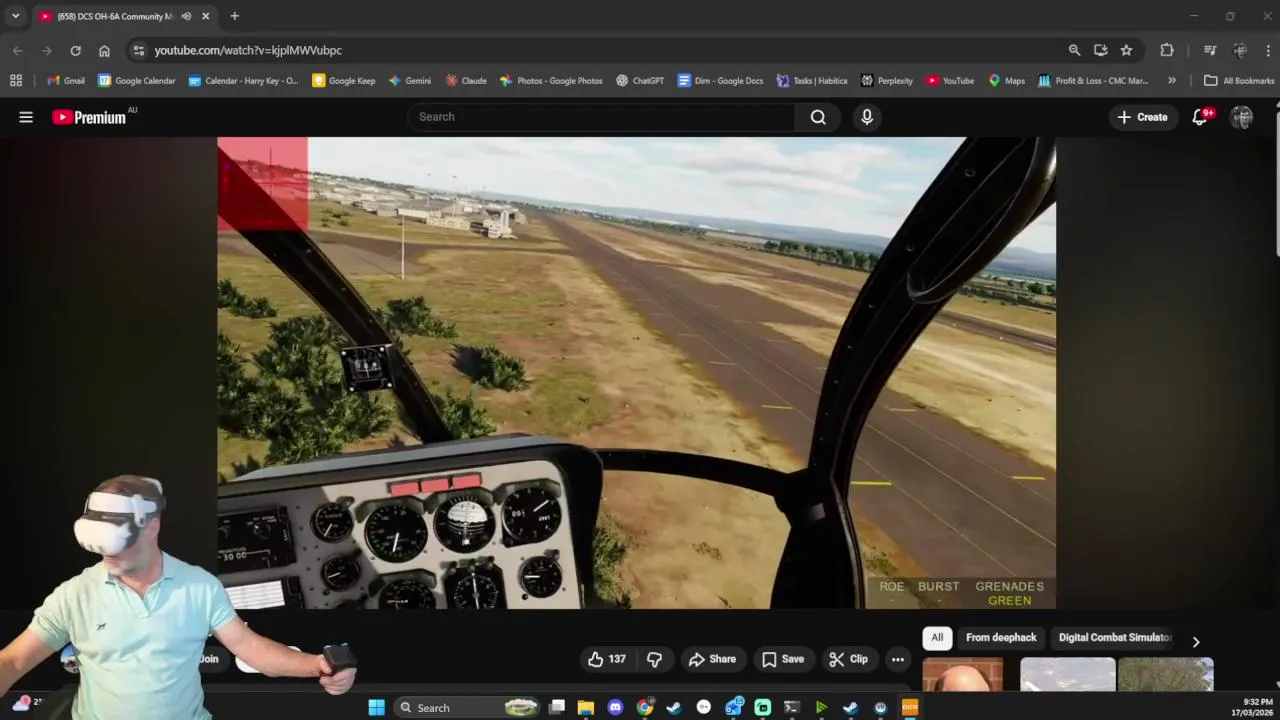This screenshot has height=720, width=1280.
Task: Open File Explorer from the taskbar
Action: [x=586, y=707]
